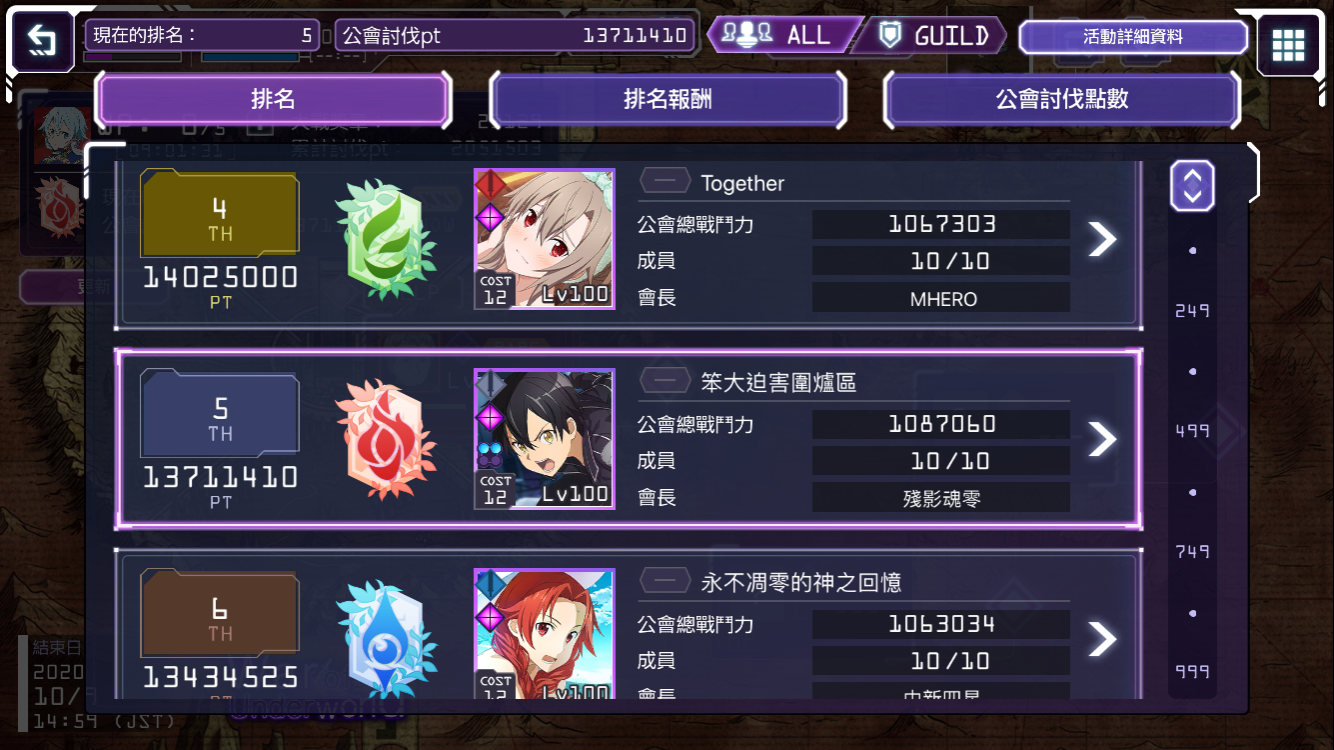Open the grid menu icon

coord(1288,45)
